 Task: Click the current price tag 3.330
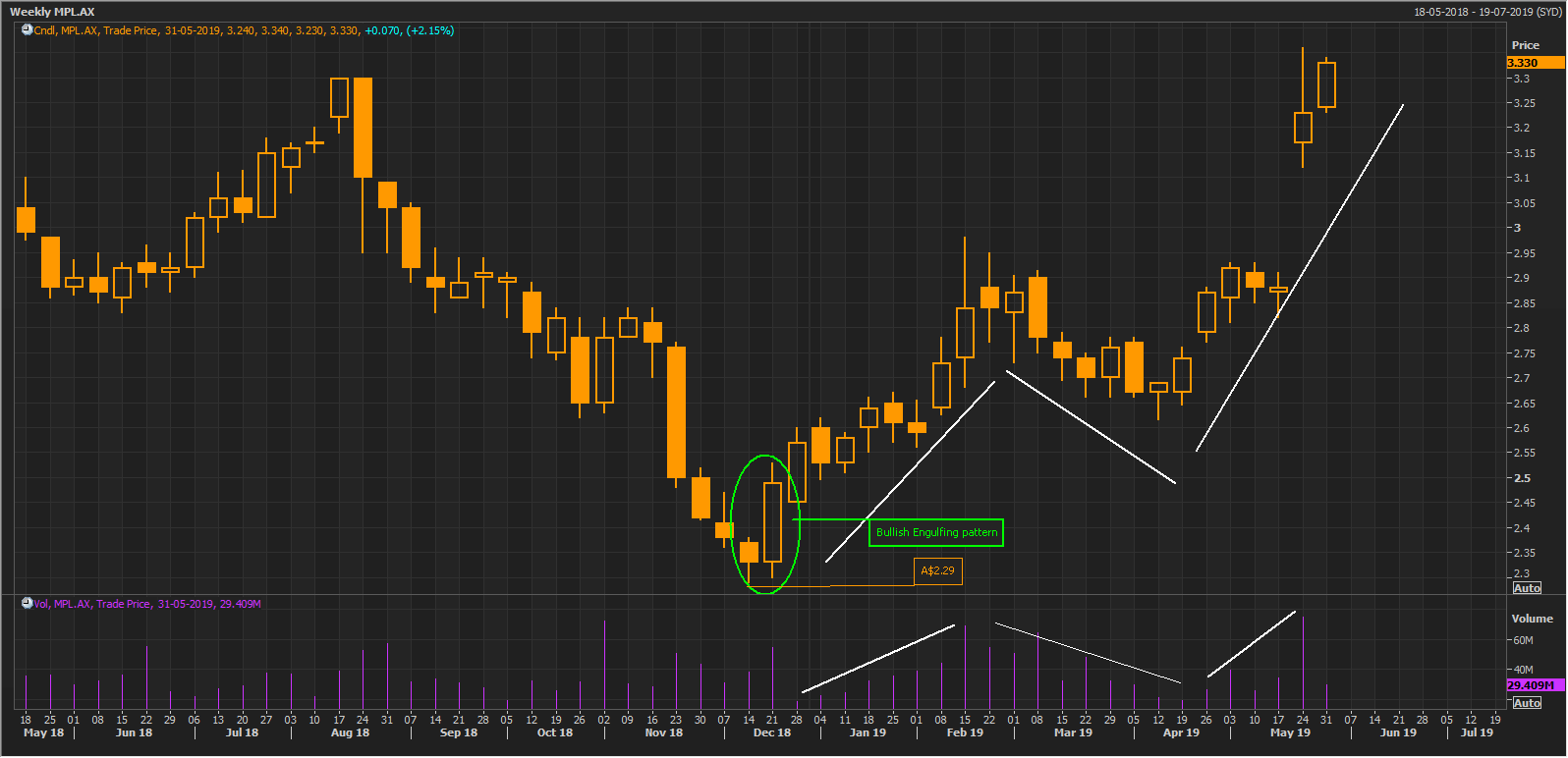(x=1535, y=63)
